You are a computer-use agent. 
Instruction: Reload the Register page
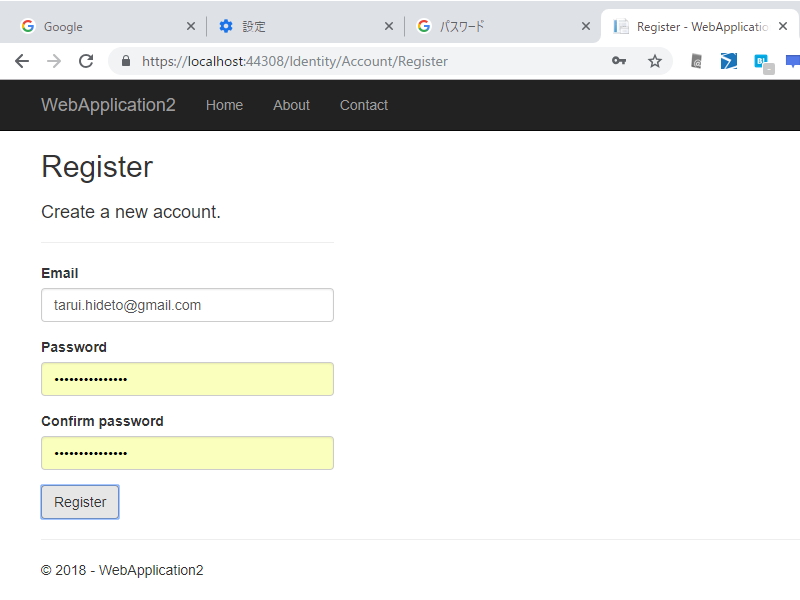tap(84, 61)
